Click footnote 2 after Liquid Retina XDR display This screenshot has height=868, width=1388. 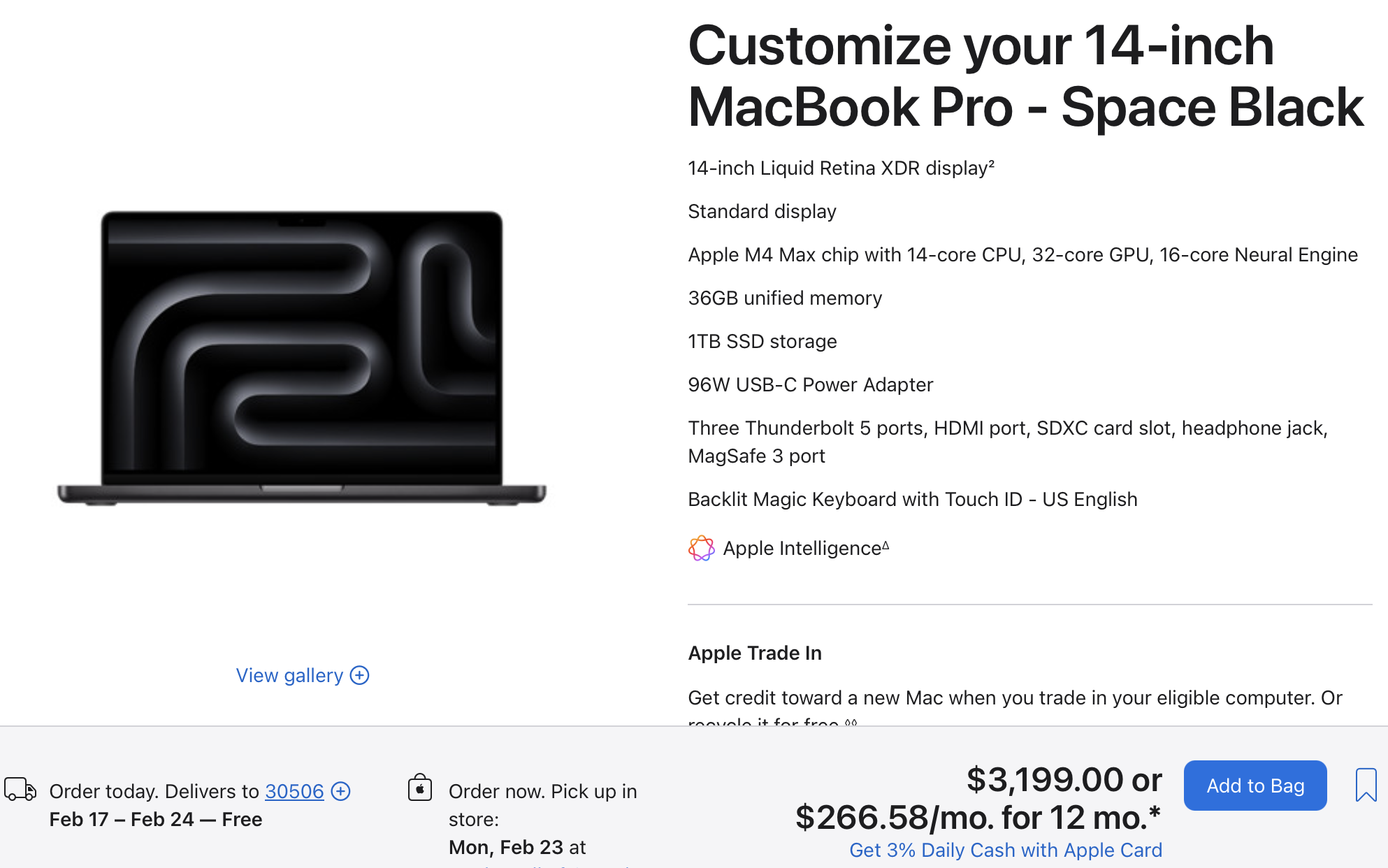pos(991,164)
